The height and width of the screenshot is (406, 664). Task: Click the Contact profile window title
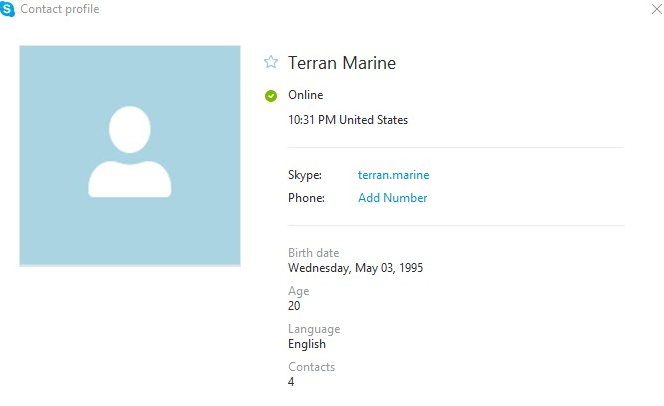[60, 9]
